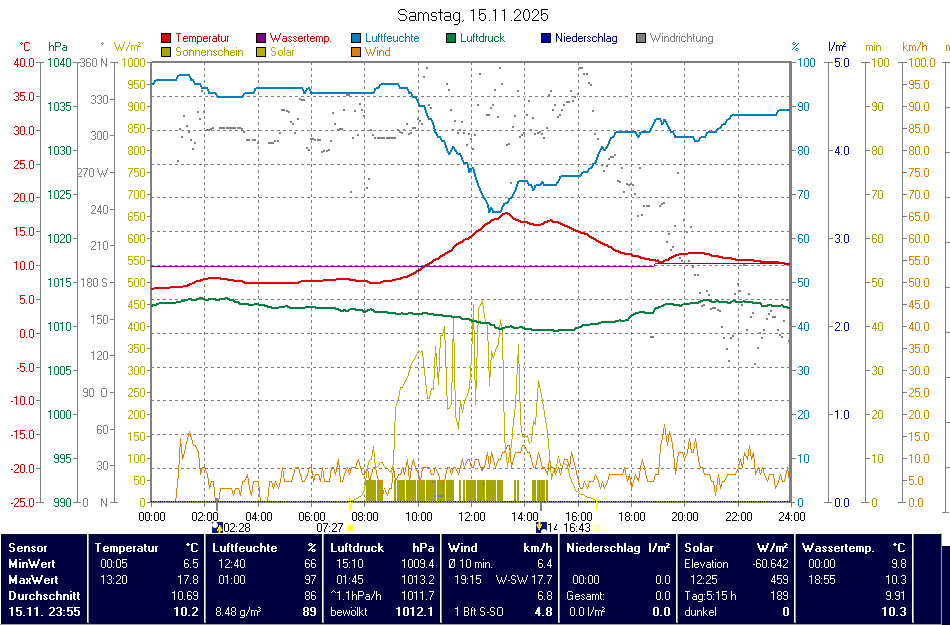Click the Sensor column header in table
This screenshot has height=625, width=950.
[28, 548]
